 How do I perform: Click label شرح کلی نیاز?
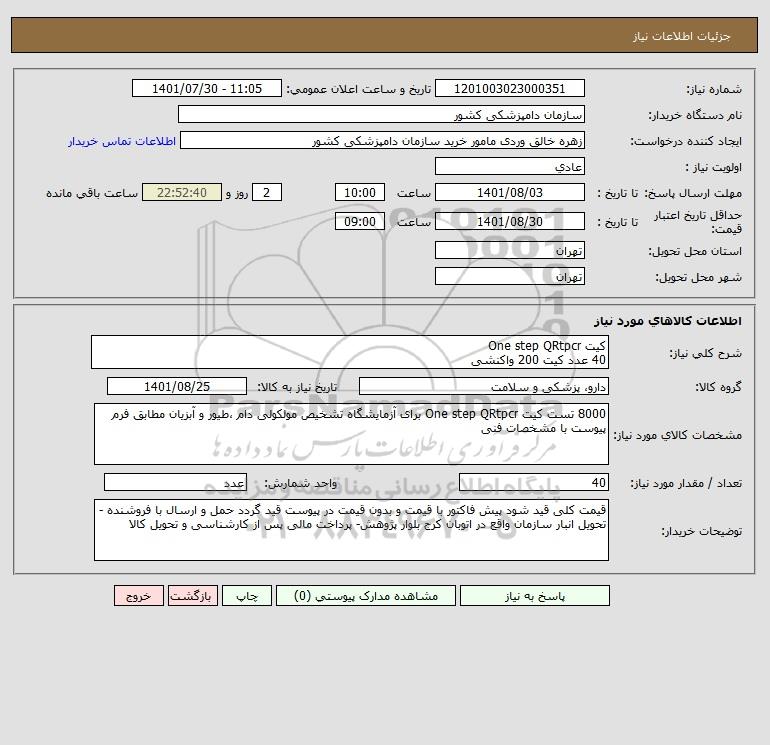[x=706, y=353]
